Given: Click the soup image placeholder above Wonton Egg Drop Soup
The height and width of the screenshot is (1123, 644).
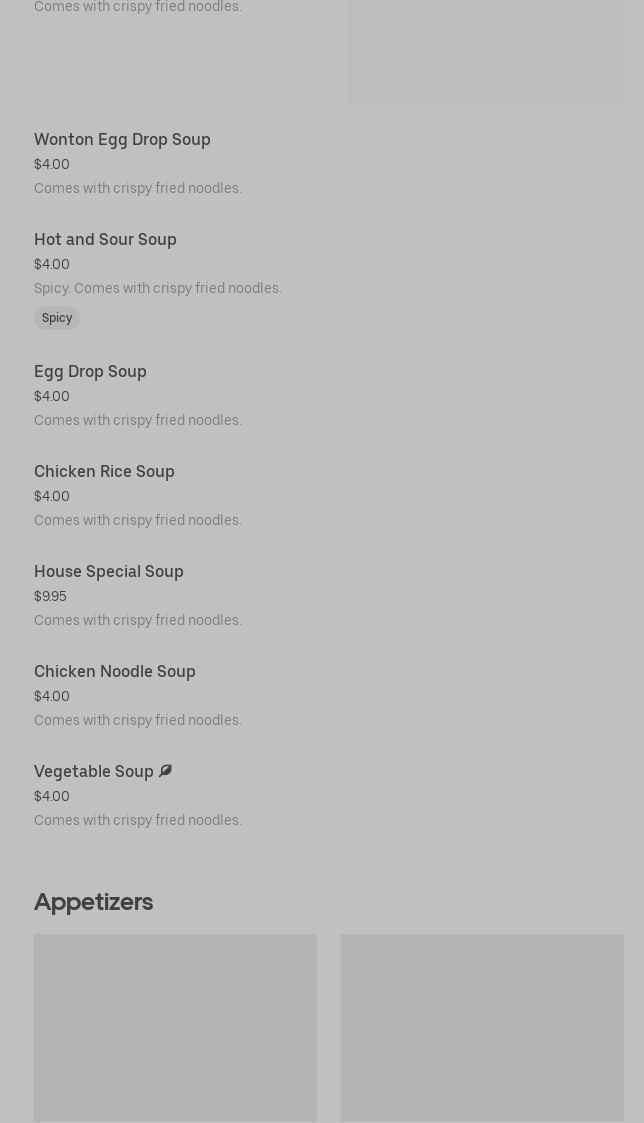Looking at the screenshot, I should 486,52.
